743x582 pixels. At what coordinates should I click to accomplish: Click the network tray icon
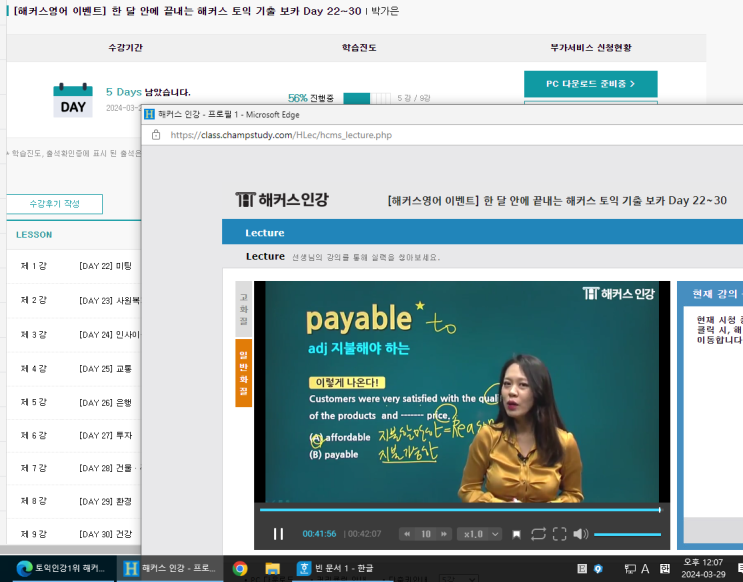(630, 569)
